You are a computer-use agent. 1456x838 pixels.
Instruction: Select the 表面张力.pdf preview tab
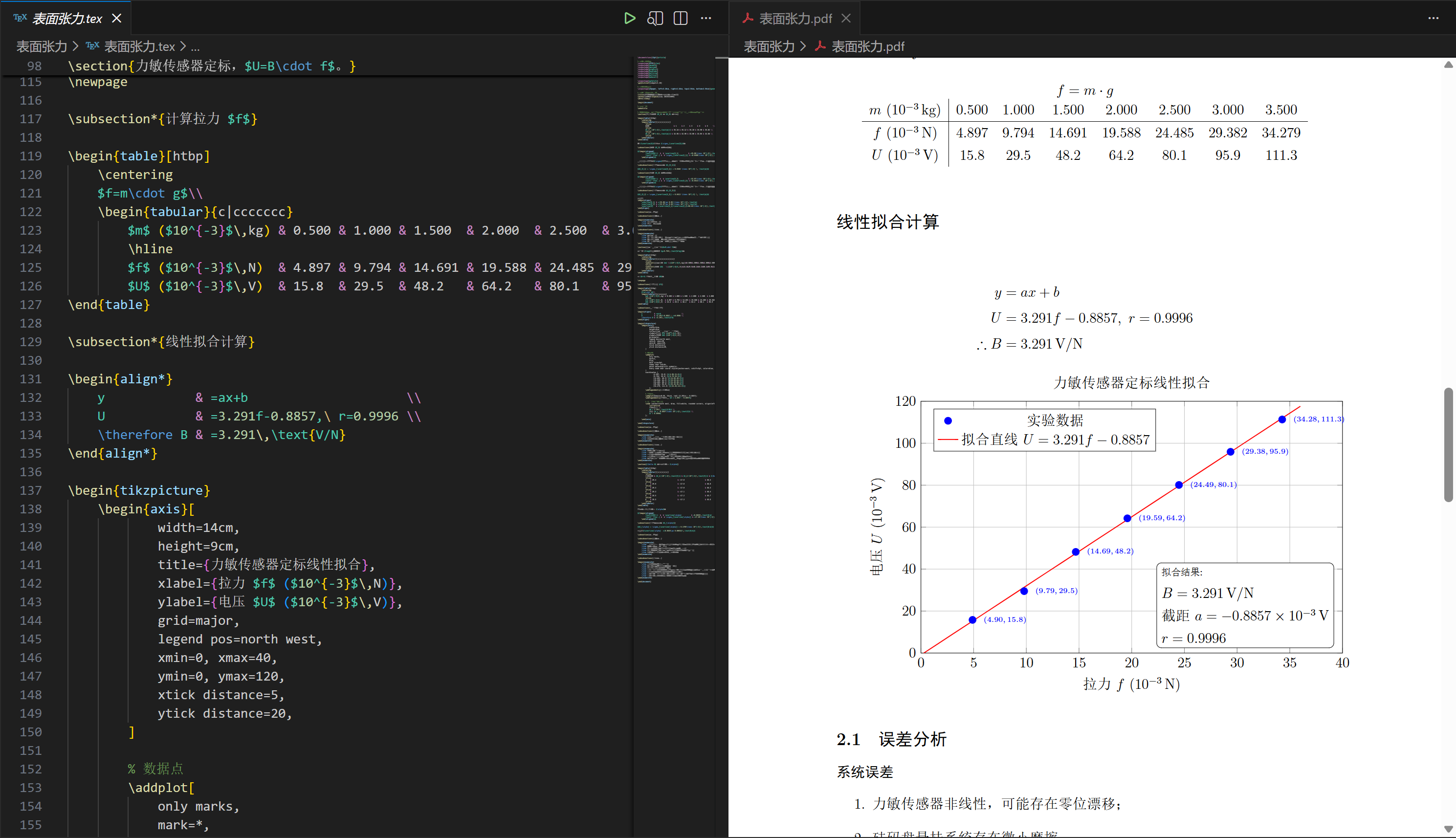[796, 18]
